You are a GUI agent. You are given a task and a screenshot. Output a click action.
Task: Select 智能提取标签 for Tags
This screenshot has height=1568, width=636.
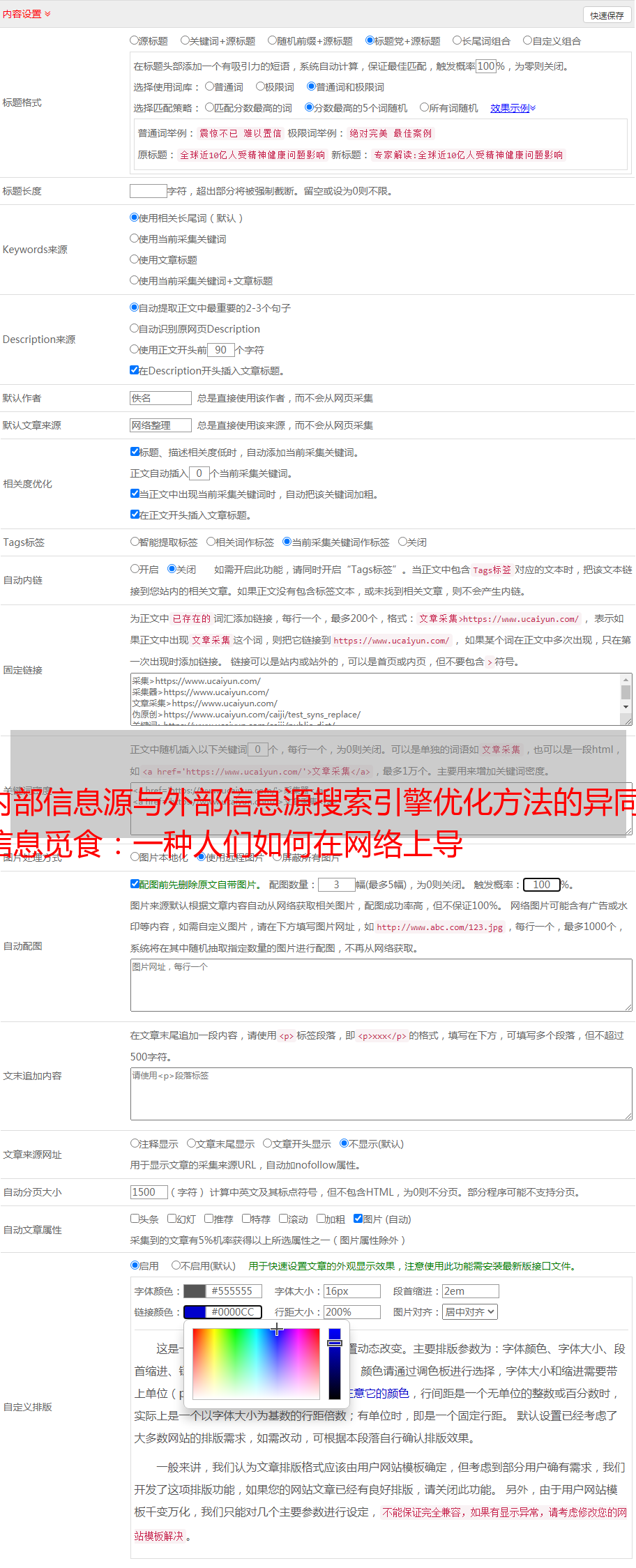coord(135,542)
